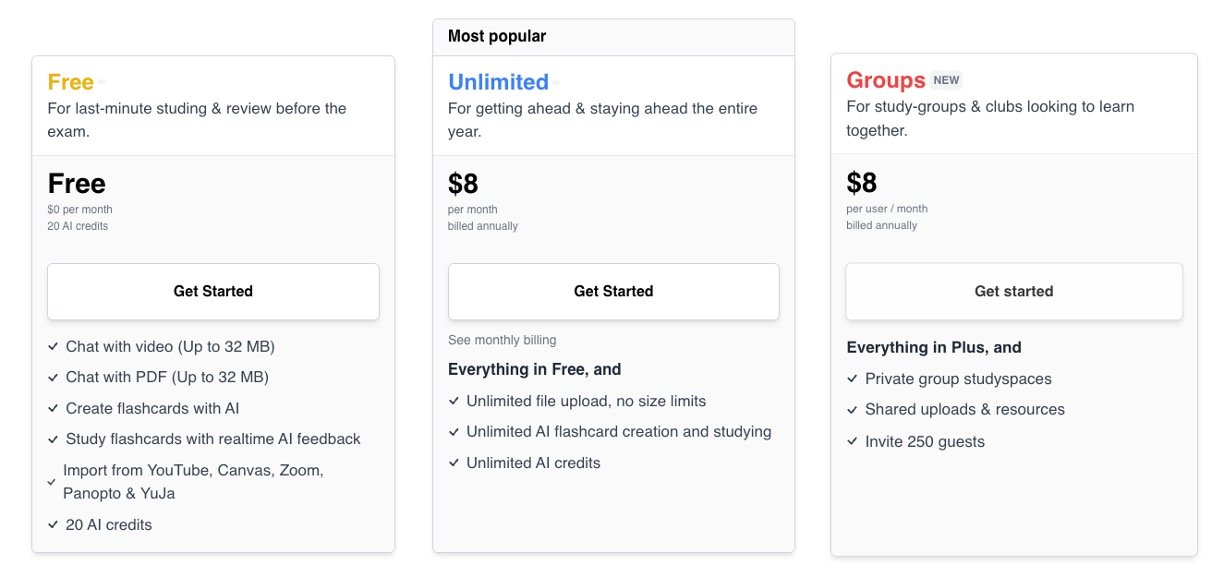Click the checkmark beside Invite 250 guests

pos(852,442)
